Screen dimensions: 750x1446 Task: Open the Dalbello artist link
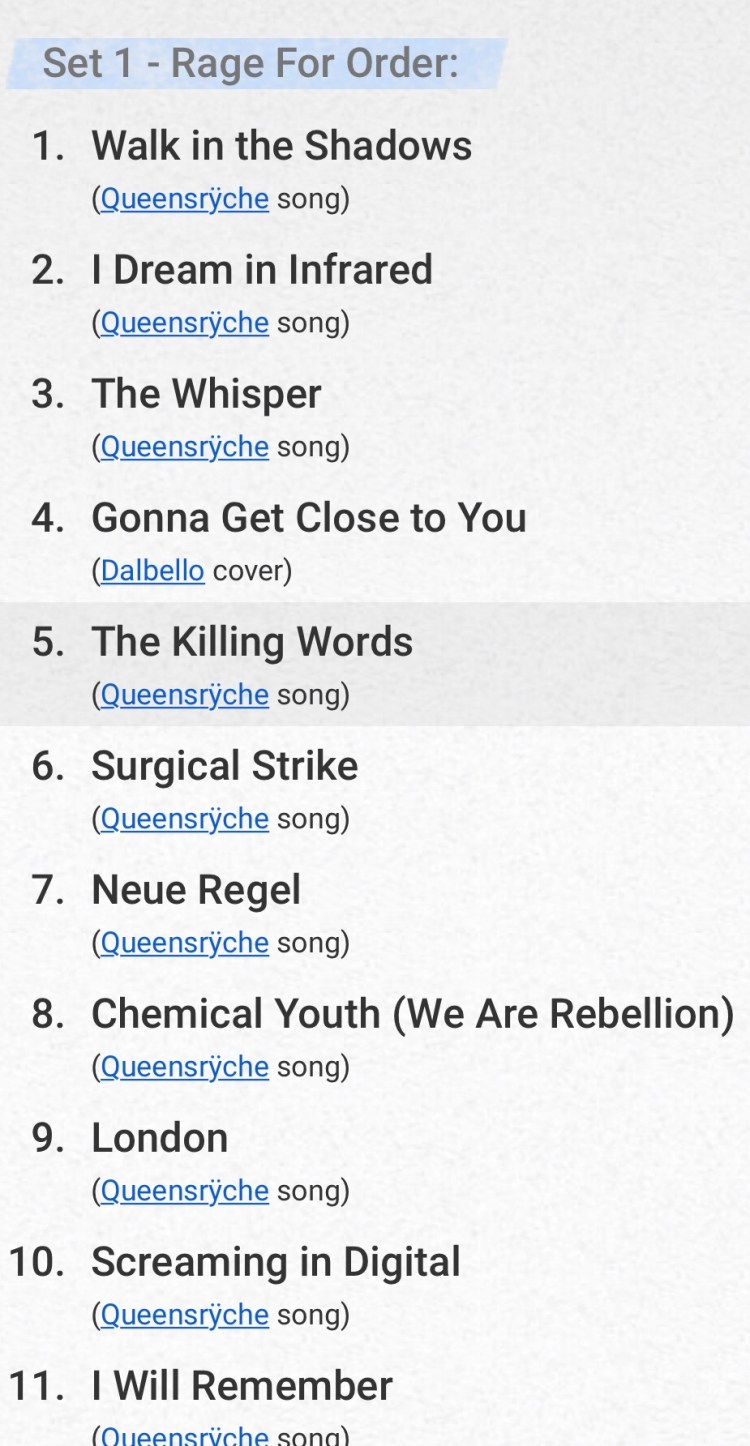point(152,571)
